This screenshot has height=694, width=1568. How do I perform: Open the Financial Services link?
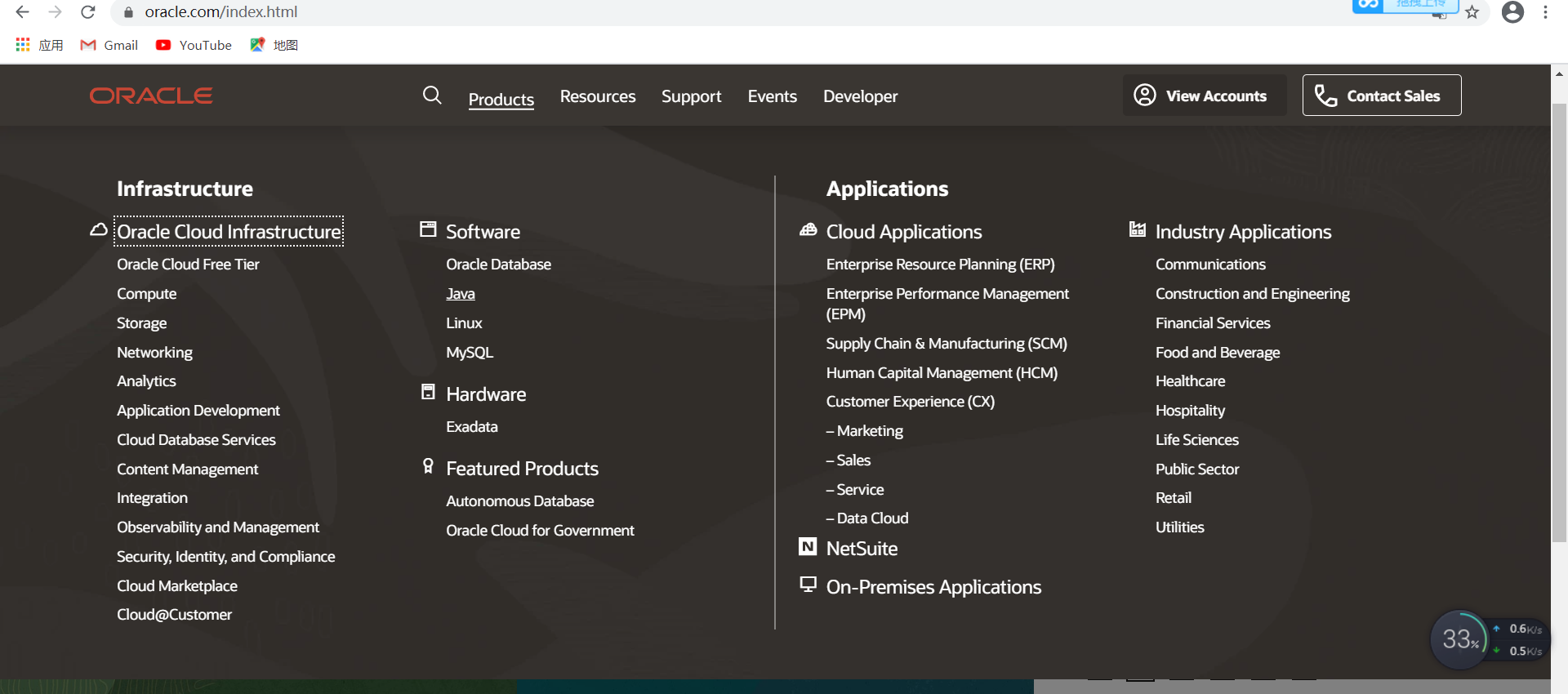pos(1213,323)
